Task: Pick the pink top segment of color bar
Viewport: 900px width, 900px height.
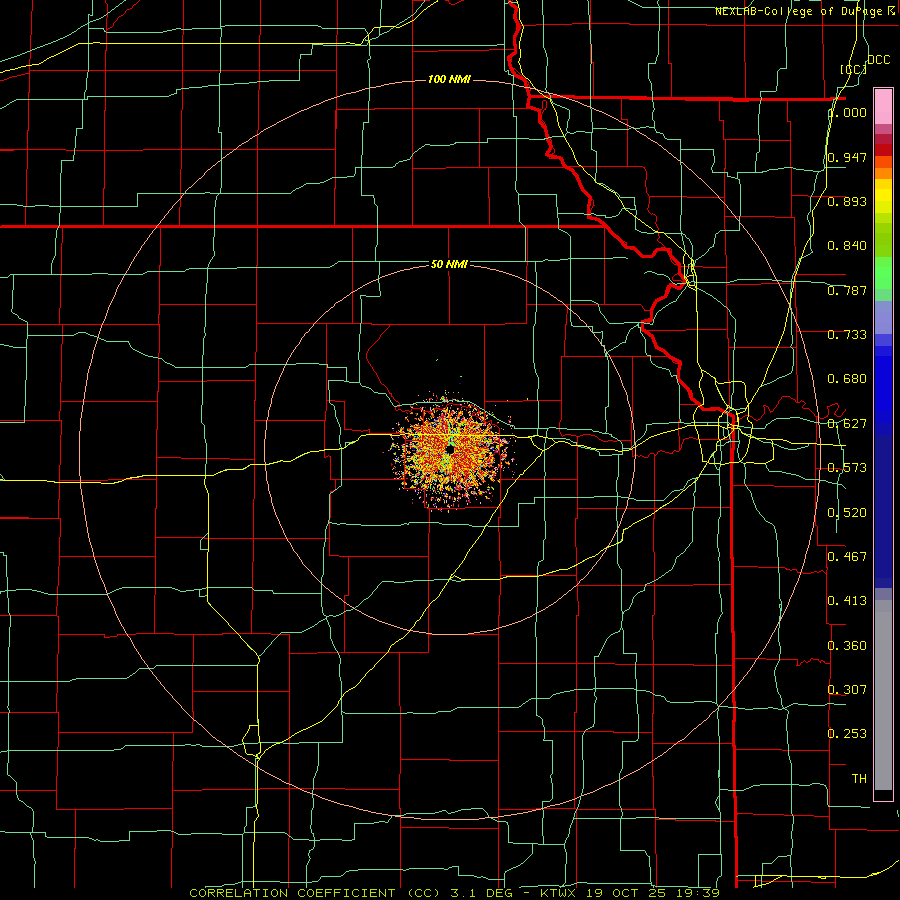Action: 883,107
